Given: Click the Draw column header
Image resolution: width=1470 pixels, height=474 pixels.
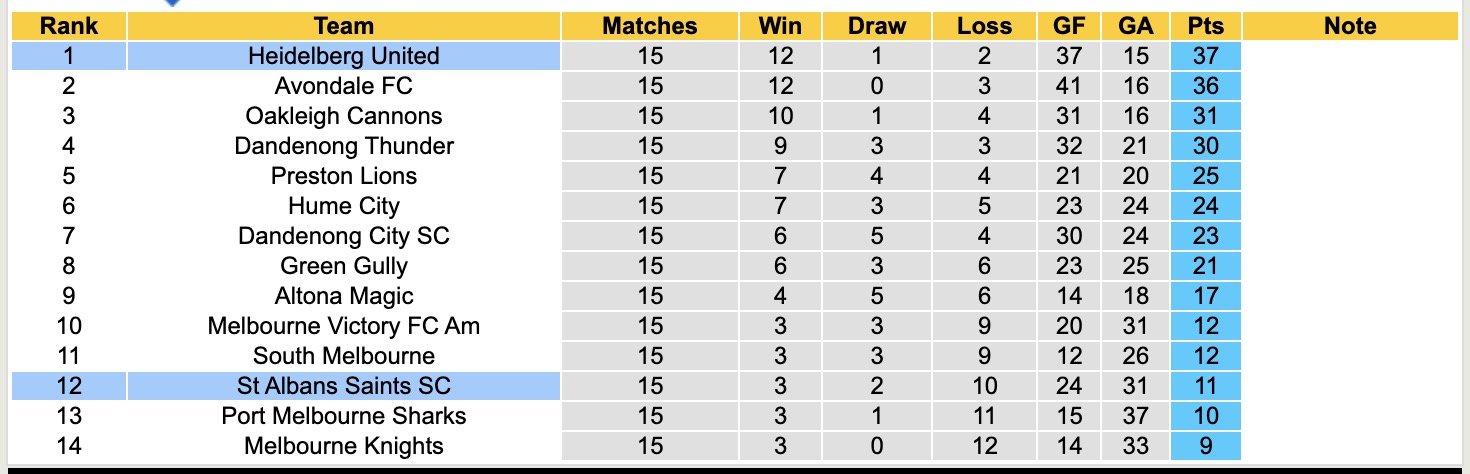Looking at the screenshot, I should coord(876,26).
